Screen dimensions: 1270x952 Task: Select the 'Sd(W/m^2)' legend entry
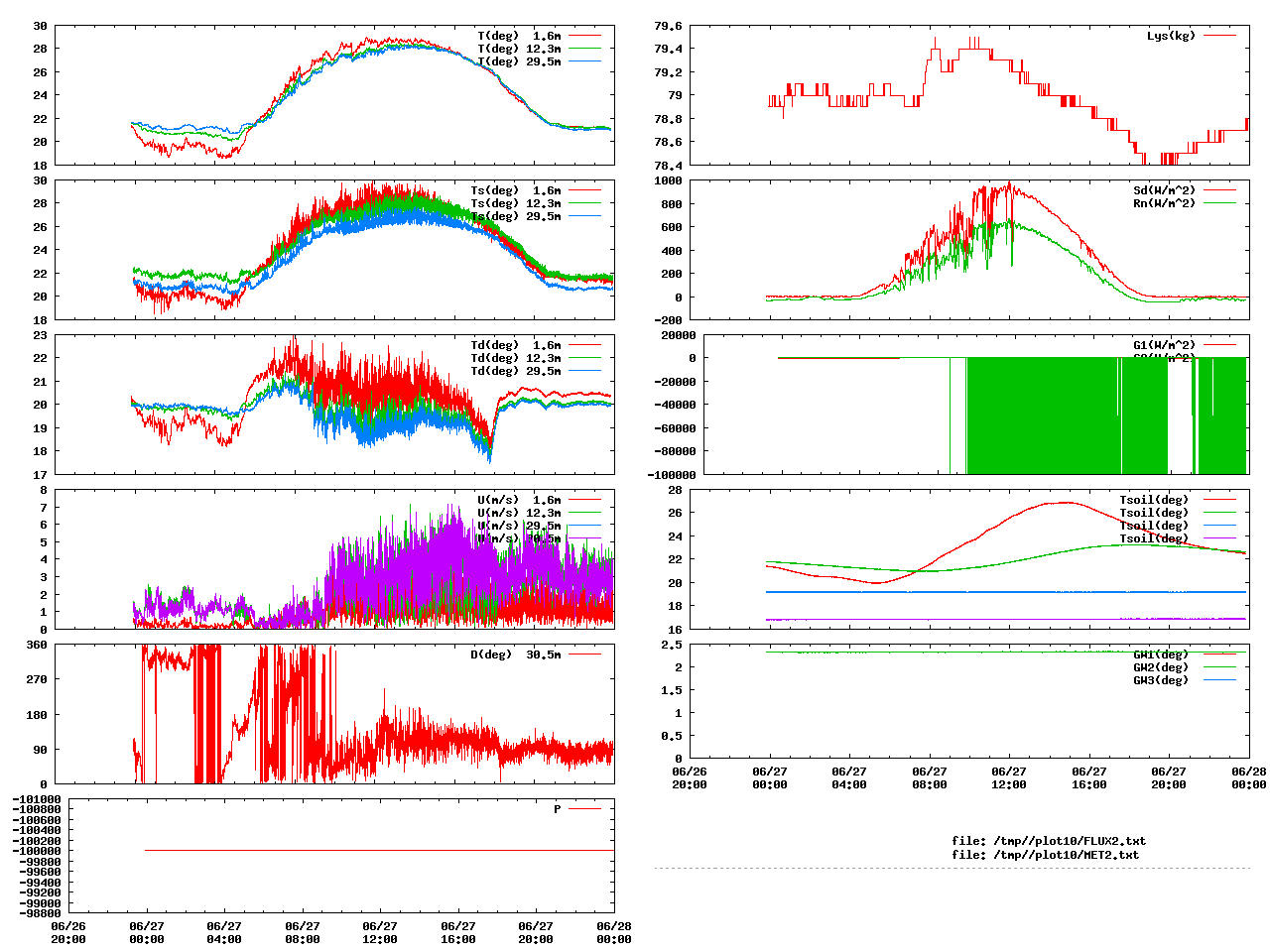coord(1165,190)
